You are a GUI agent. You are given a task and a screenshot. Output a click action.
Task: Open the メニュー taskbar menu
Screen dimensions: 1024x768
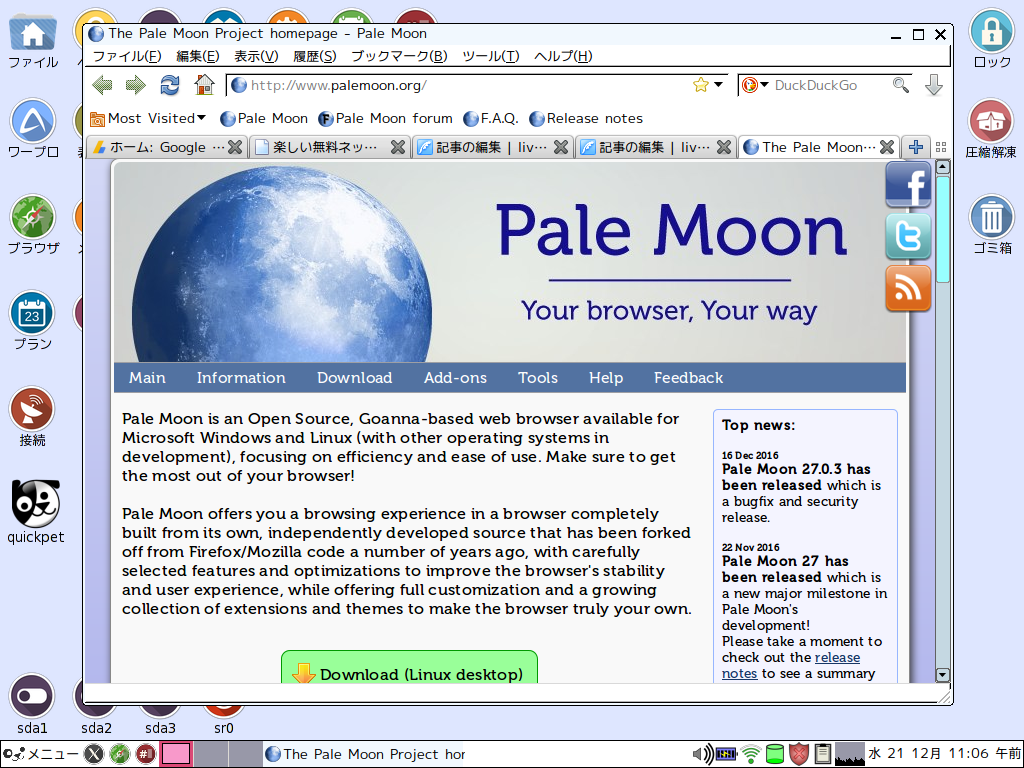(40, 754)
